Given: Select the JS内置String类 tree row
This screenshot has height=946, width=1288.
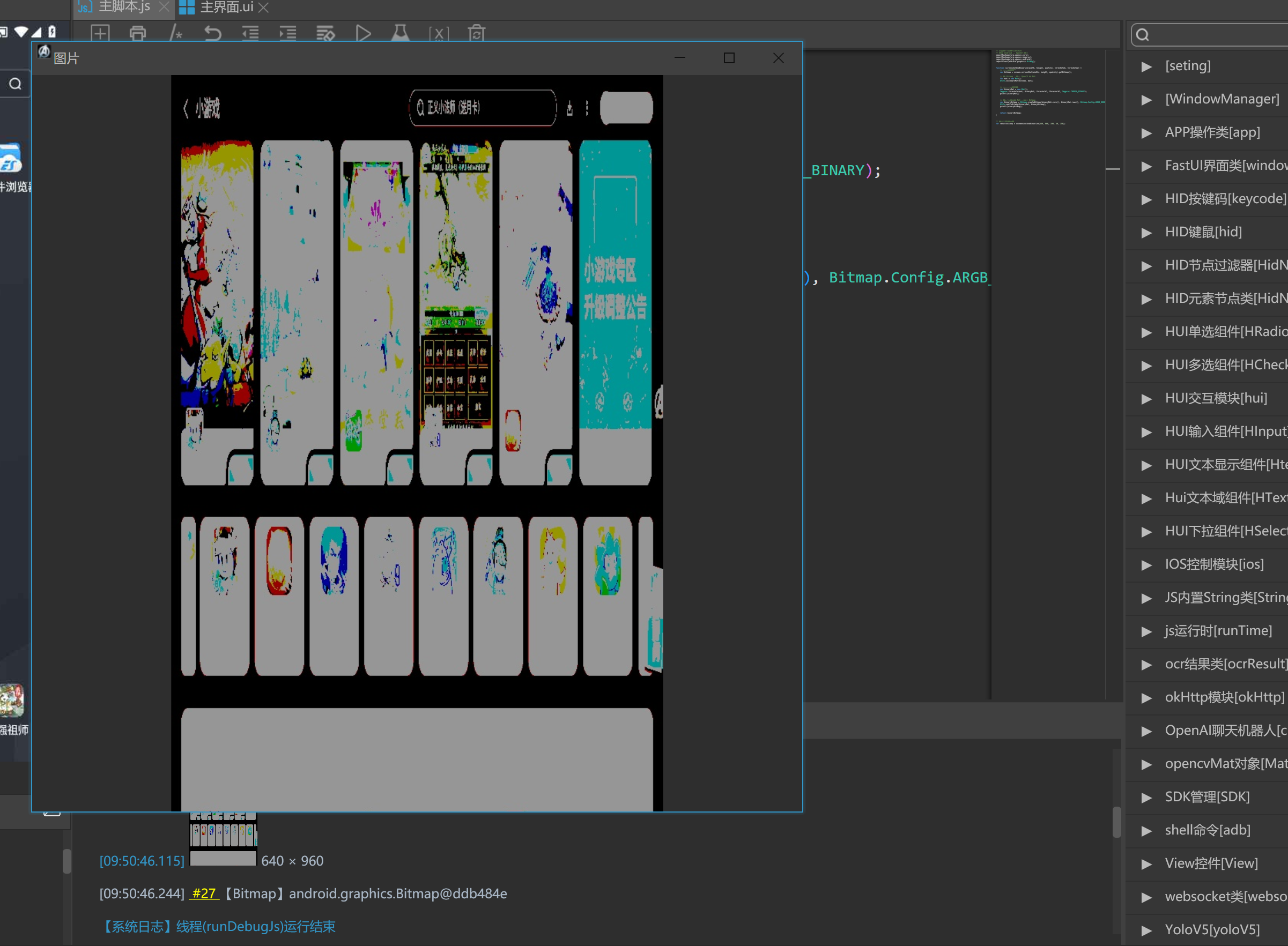Looking at the screenshot, I should coord(1206,597).
